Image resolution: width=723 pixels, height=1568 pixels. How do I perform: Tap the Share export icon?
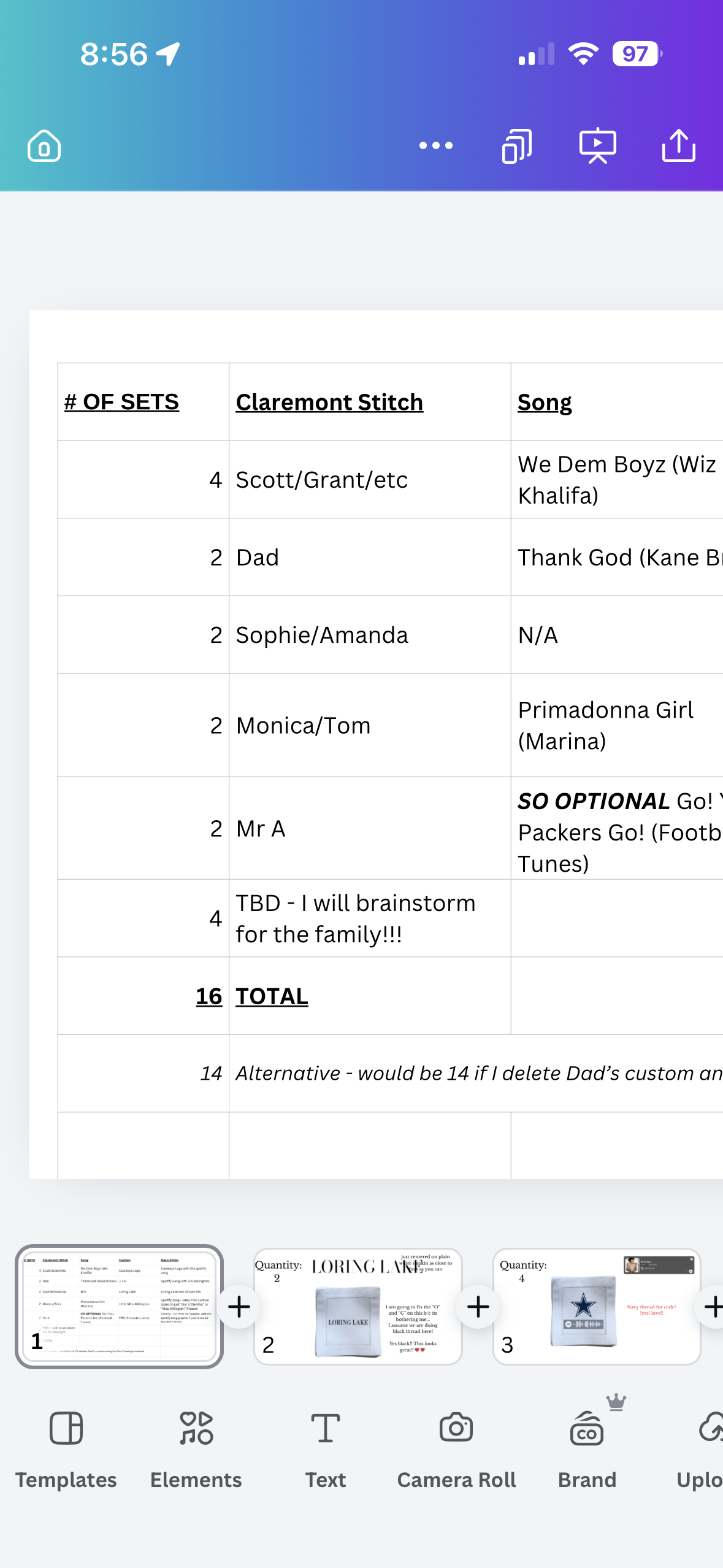pyautogui.click(x=679, y=146)
